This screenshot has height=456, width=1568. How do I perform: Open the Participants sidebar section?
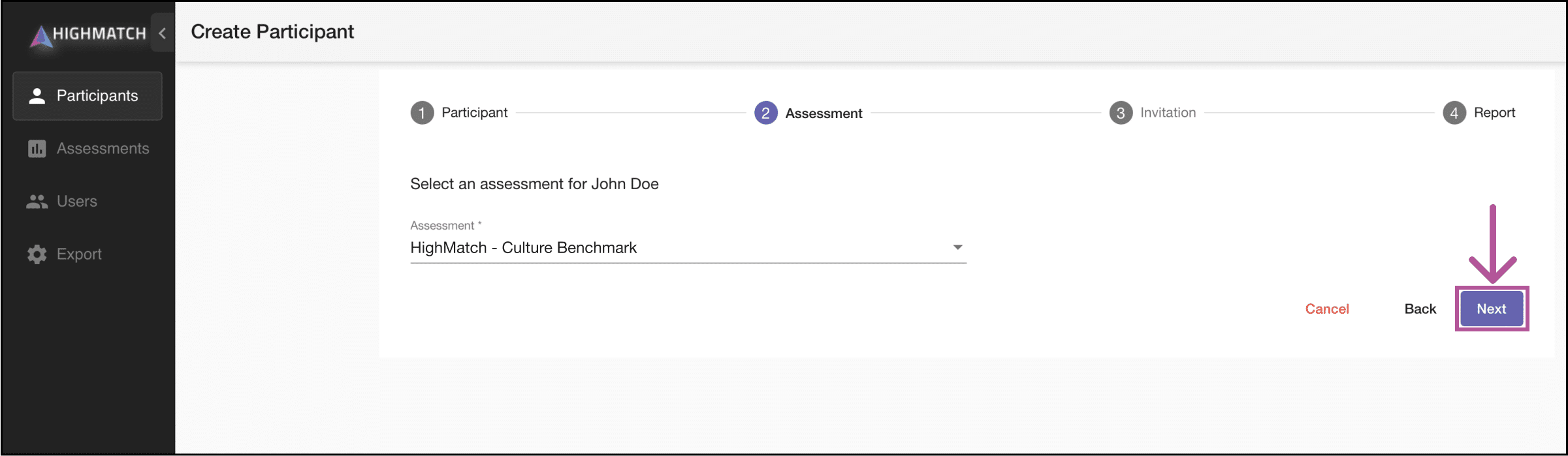(x=88, y=96)
